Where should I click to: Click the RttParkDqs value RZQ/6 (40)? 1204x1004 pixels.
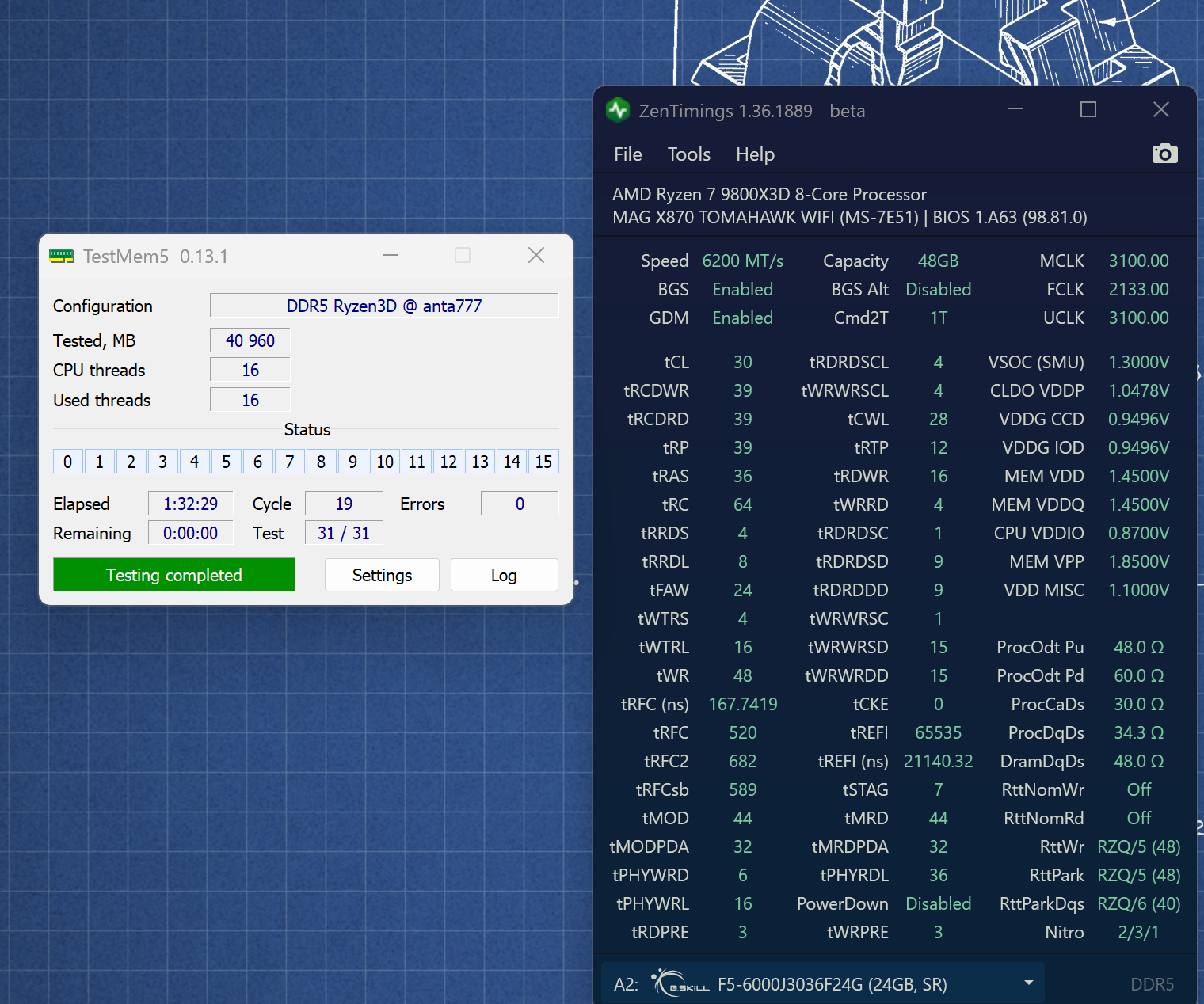(x=1139, y=903)
